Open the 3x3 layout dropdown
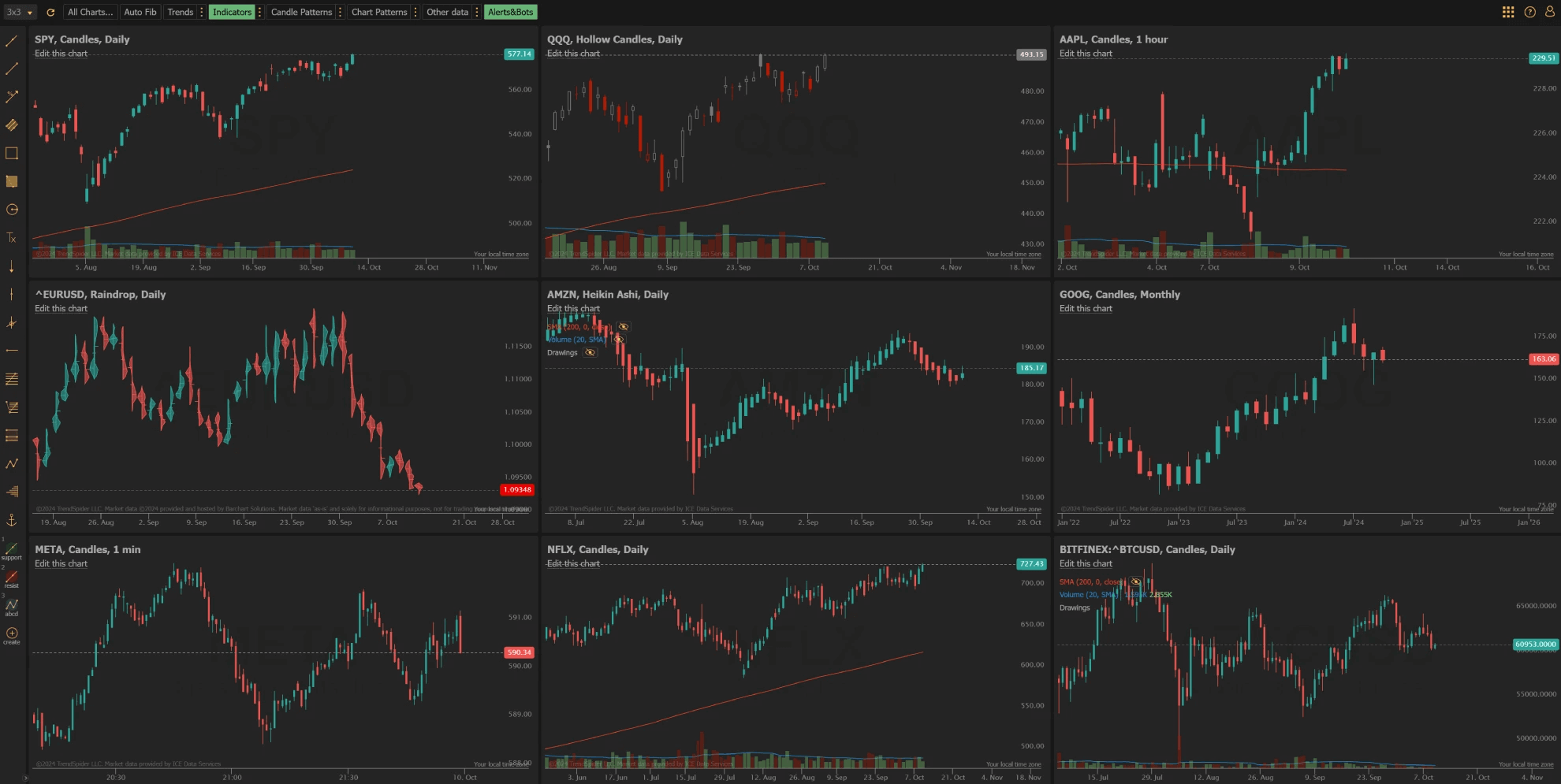Screen dimensions: 1561x784 click(x=20, y=12)
